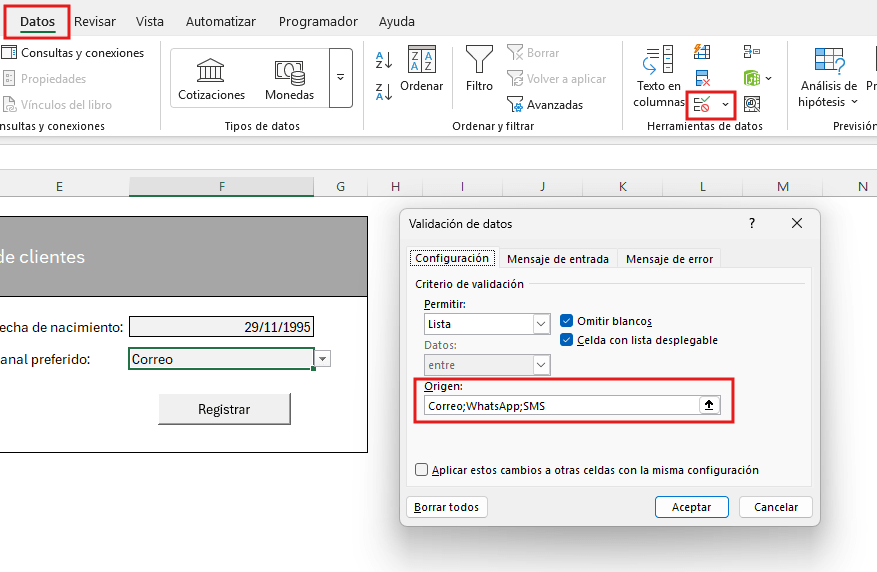Select column L header
The width and height of the screenshot is (877, 572).
[x=702, y=186]
